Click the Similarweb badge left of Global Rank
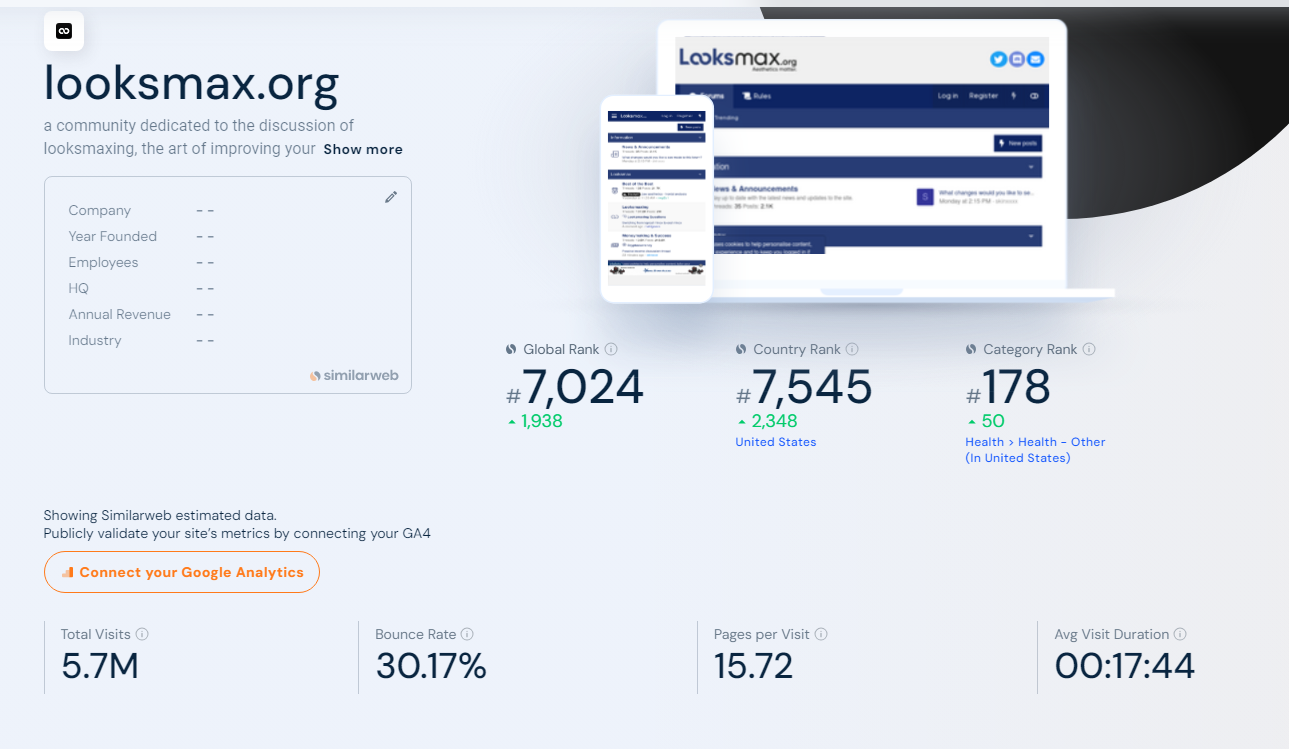Image resolution: width=1289 pixels, height=749 pixels. (512, 350)
